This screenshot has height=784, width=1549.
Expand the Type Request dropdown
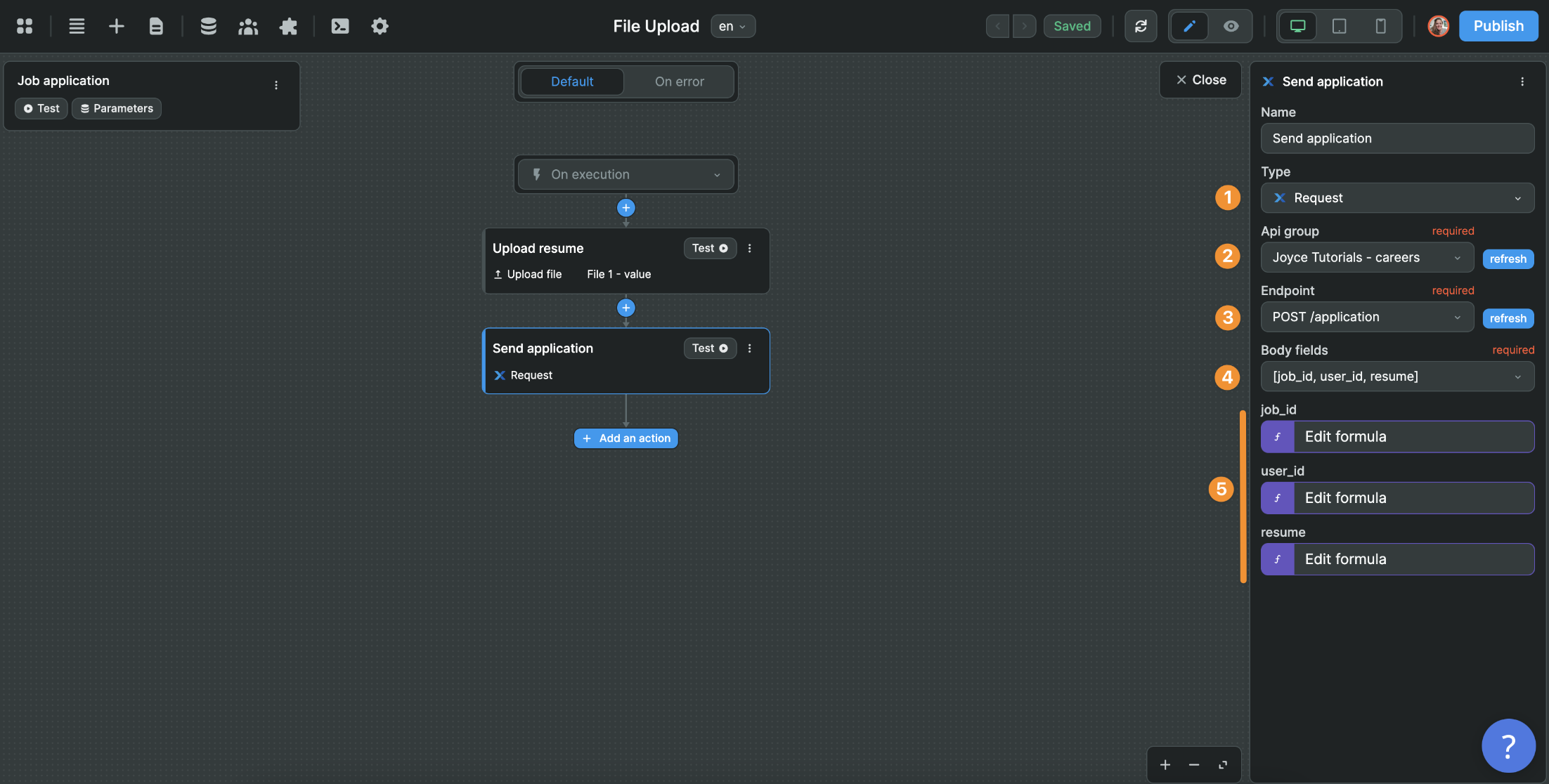(x=1397, y=198)
